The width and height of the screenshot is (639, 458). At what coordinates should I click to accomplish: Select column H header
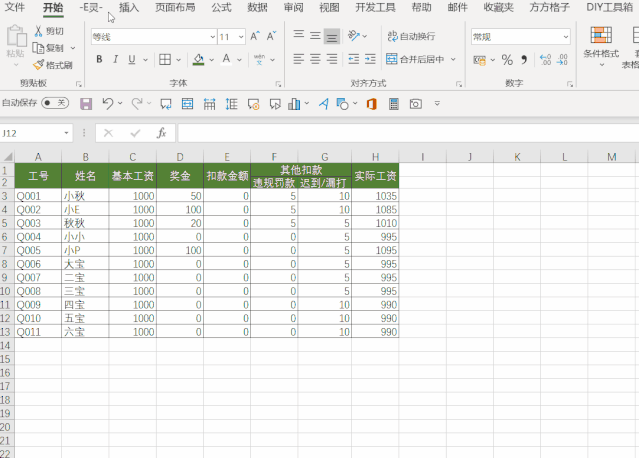375,157
